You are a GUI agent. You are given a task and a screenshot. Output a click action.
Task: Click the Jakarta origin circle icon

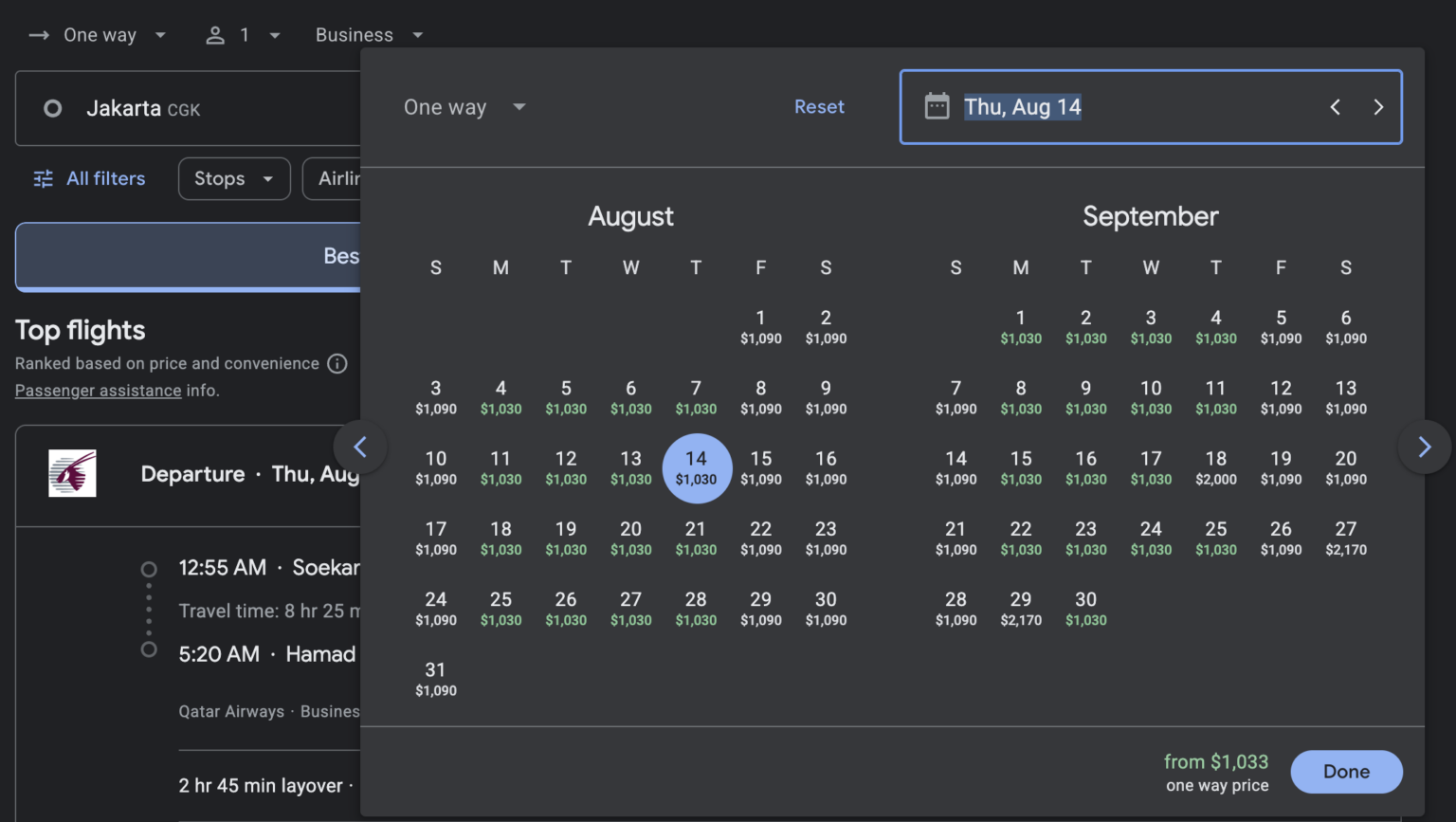tap(53, 109)
